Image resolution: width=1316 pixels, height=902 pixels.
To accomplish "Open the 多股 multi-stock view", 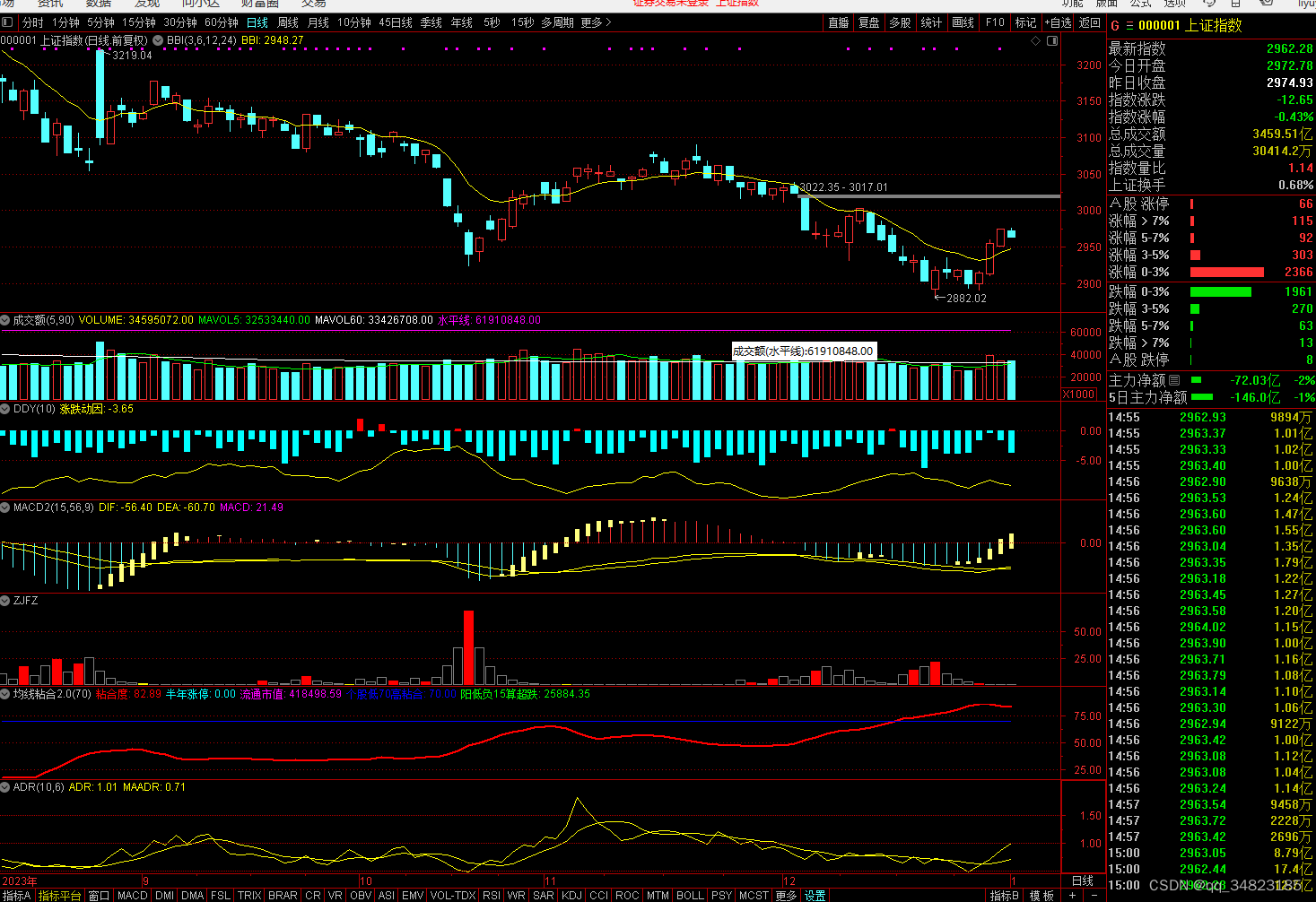I will coord(900,22).
